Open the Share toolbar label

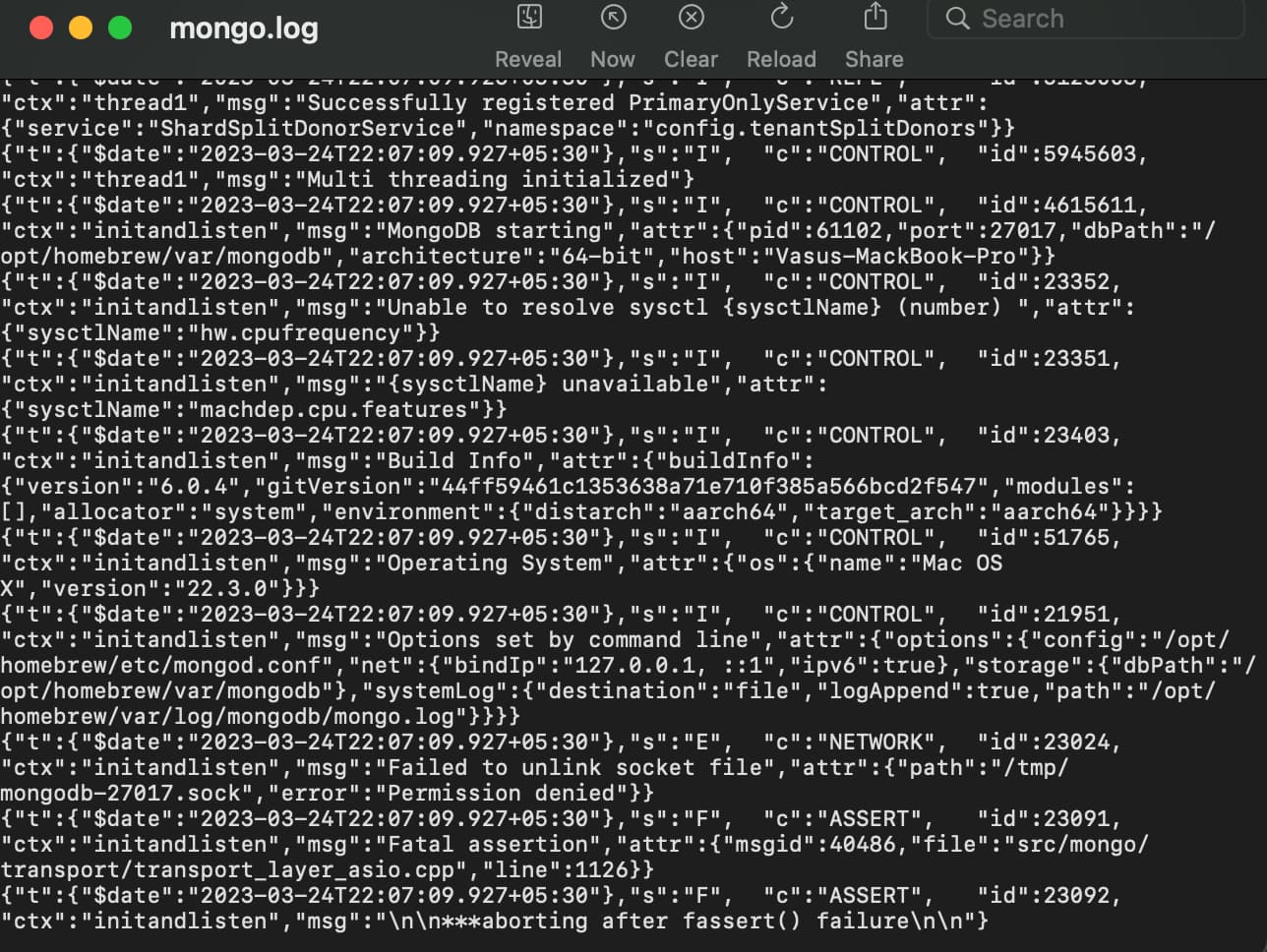[875, 59]
